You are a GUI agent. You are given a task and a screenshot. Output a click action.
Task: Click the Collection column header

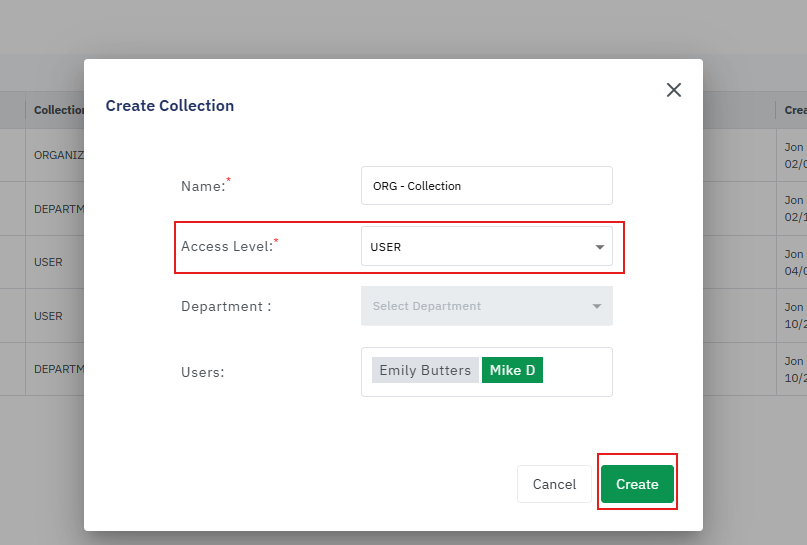pyautogui.click(x=58, y=110)
